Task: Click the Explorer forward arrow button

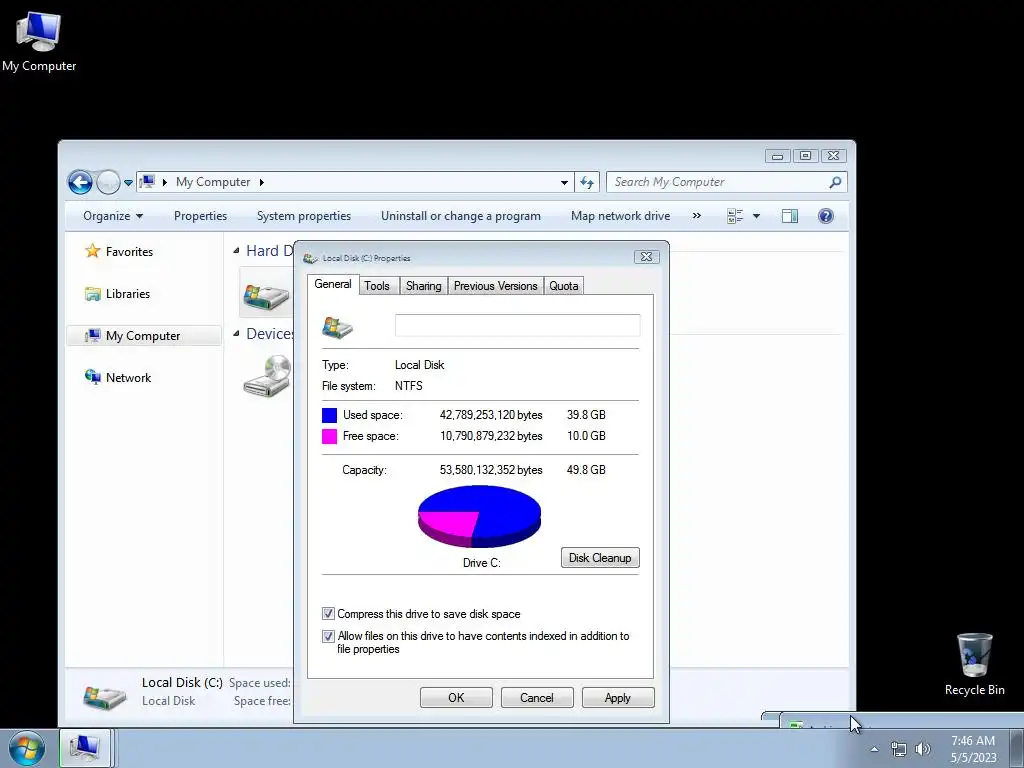Action: [x=108, y=182]
